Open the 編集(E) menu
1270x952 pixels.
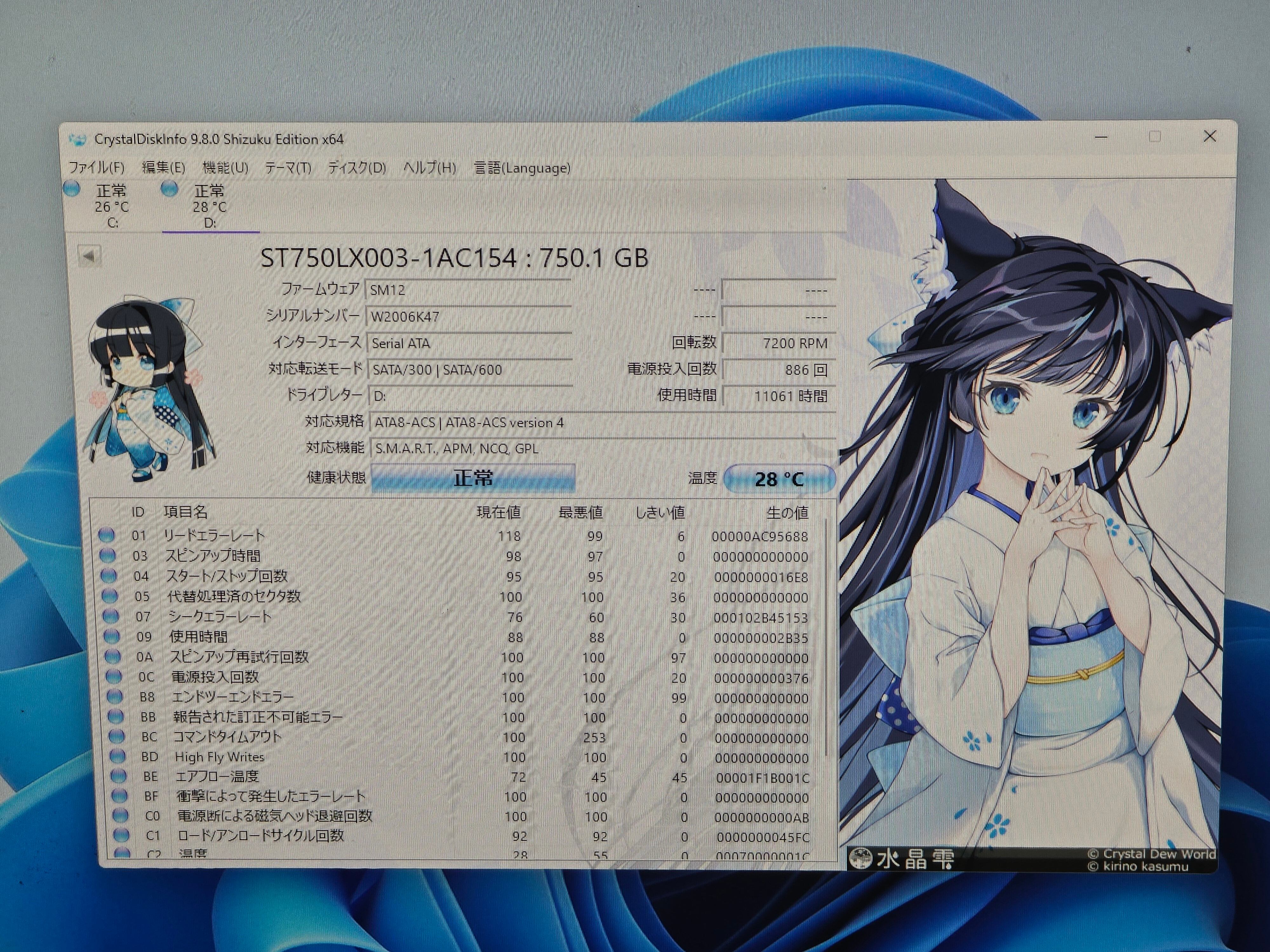pyautogui.click(x=164, y=167)
